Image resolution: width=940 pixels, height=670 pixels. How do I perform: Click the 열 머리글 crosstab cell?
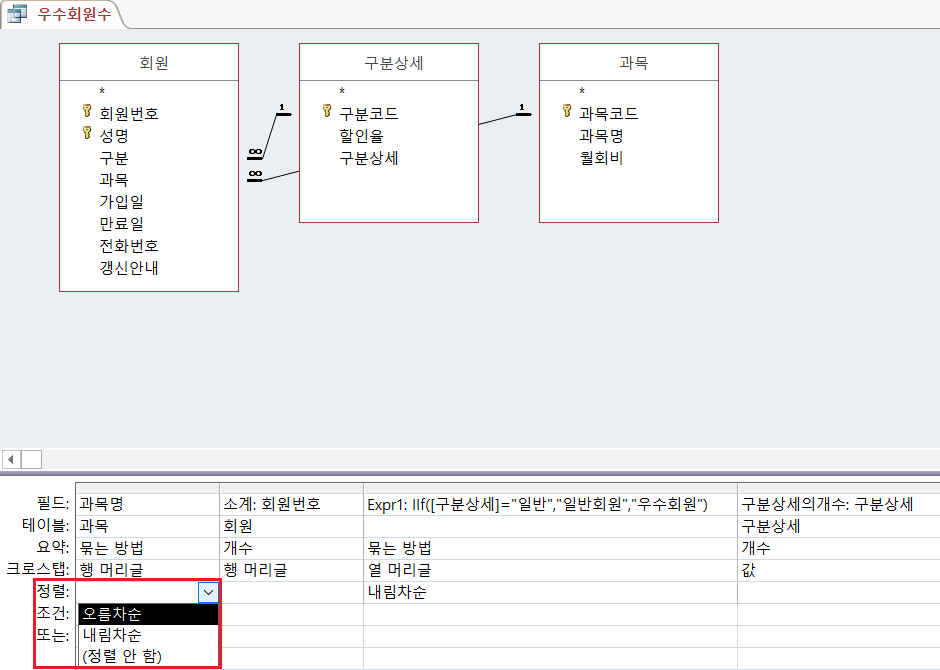[x=396, y=570]
